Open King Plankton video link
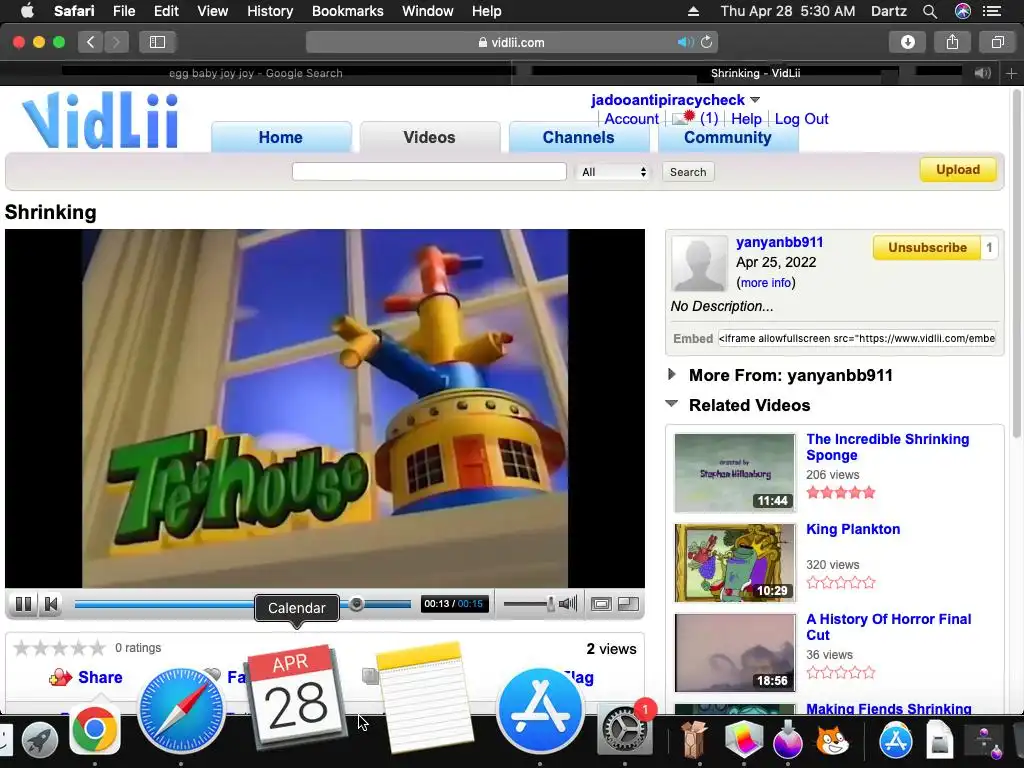The width and height of the screenshot is (1024, 768). (853, 529)
